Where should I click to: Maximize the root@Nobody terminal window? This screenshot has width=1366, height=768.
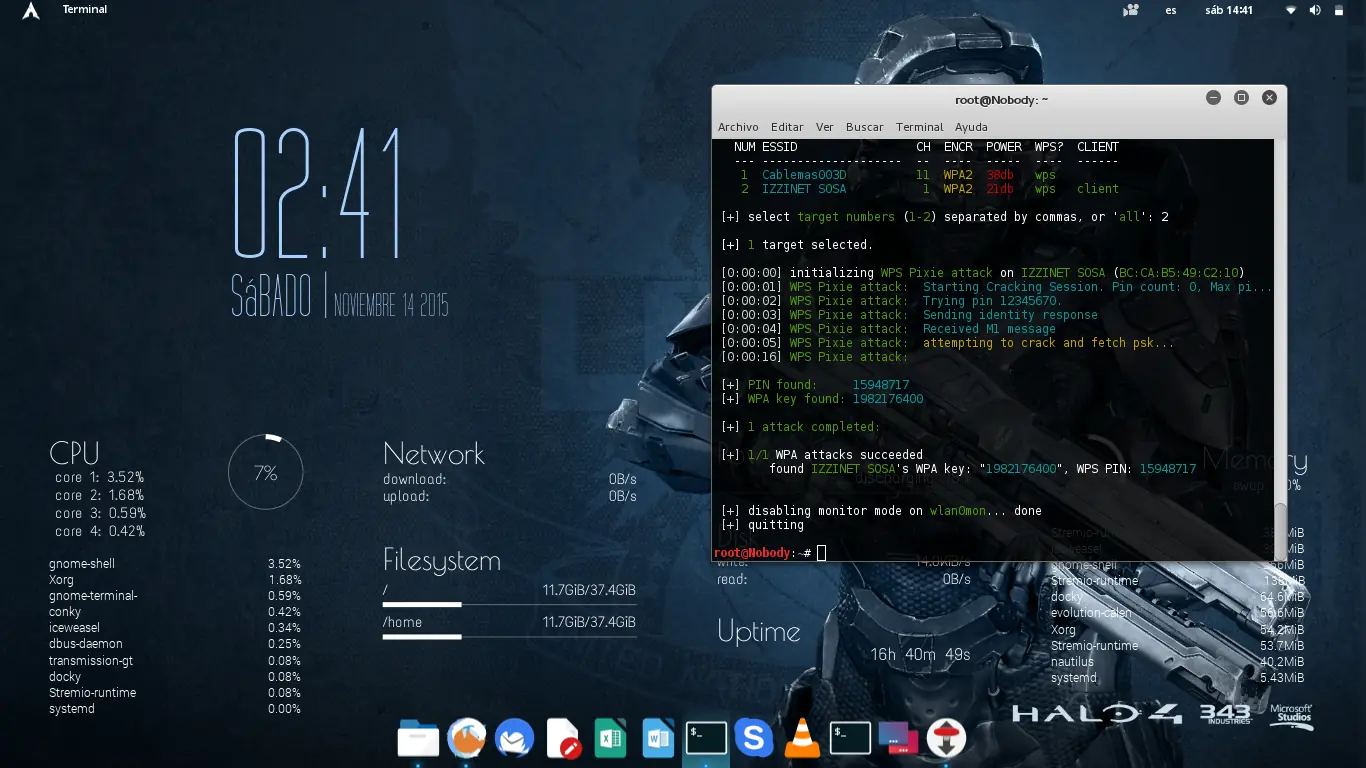click(x=1241, y=98)
